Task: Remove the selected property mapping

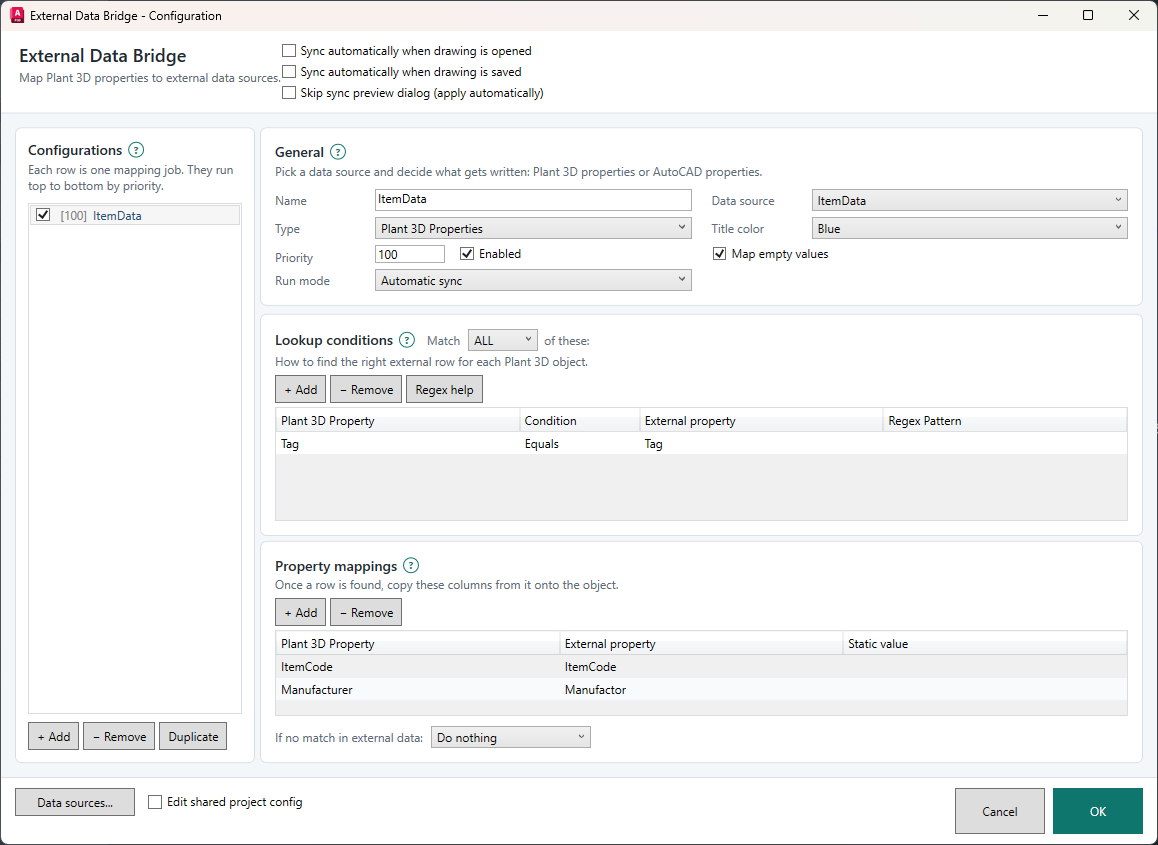Action: pyautogui.click(x=366, y=612)
